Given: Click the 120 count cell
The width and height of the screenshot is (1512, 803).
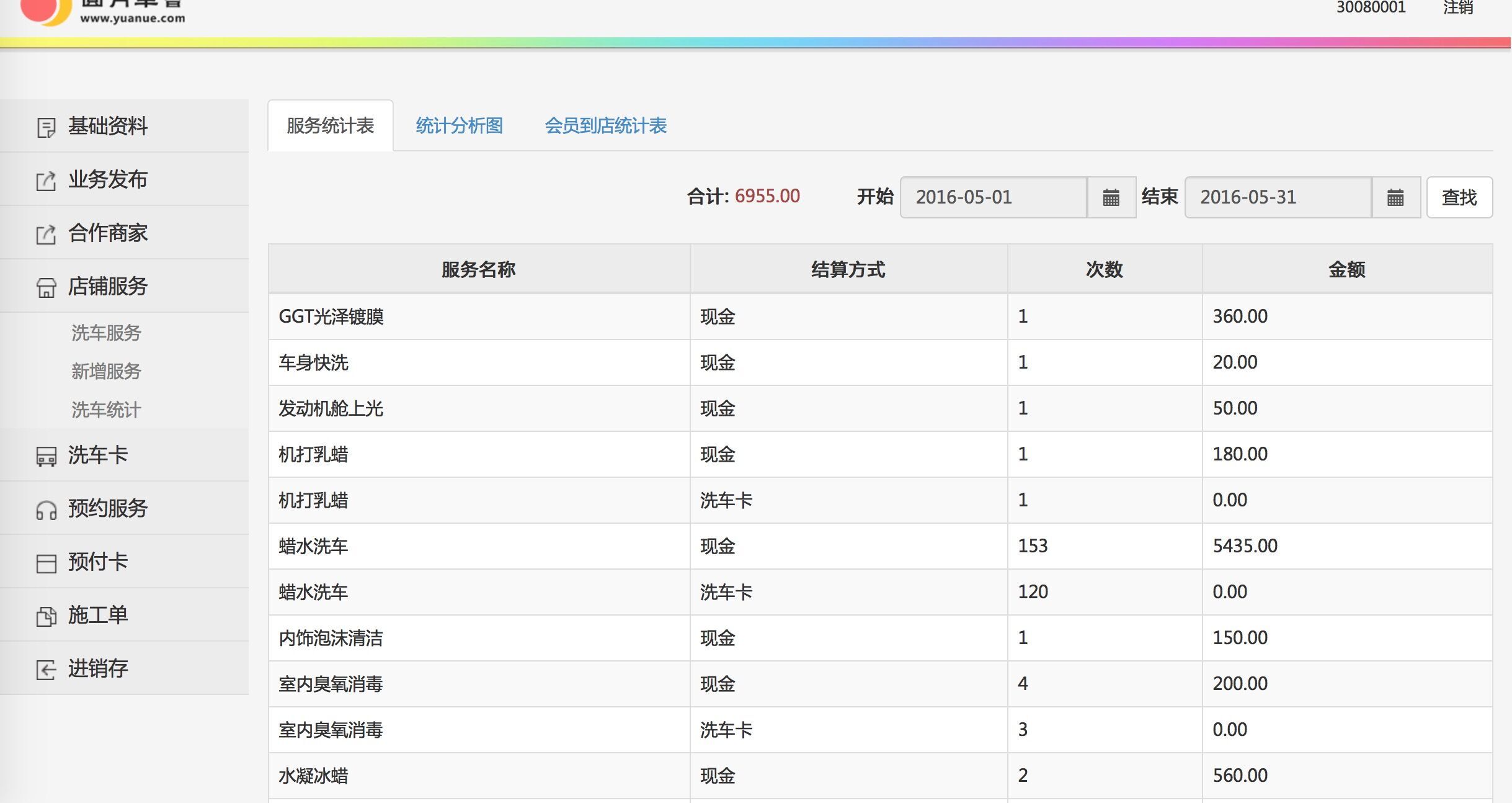Looking at the screenshot, I should pos(1105,592).
